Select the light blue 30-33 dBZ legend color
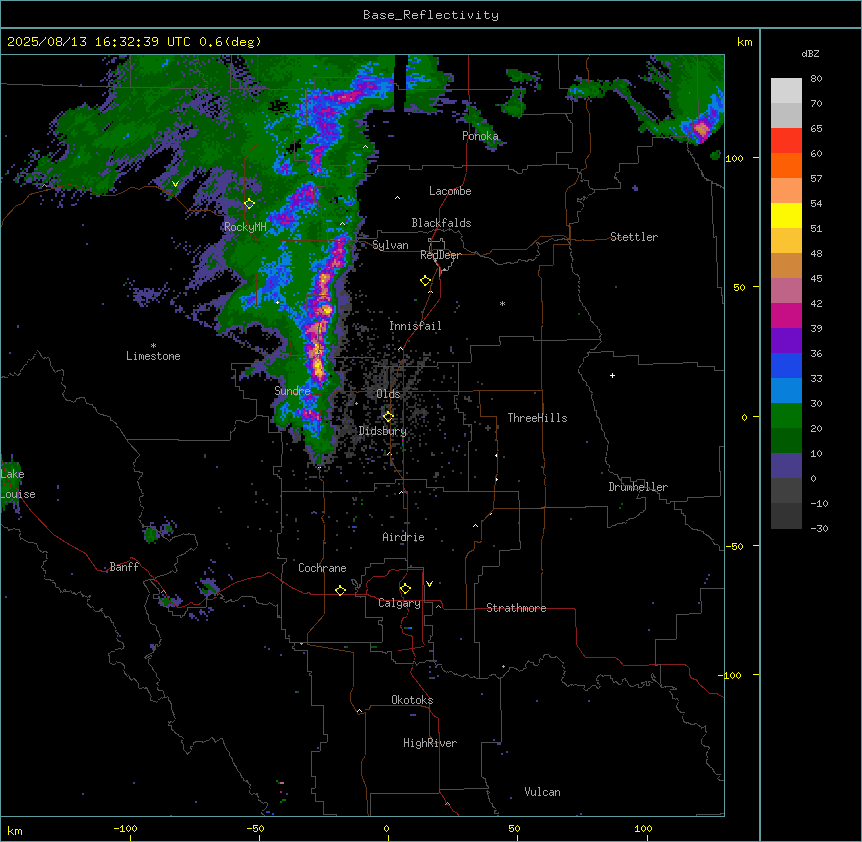The image size is (862, 842). 786,391
